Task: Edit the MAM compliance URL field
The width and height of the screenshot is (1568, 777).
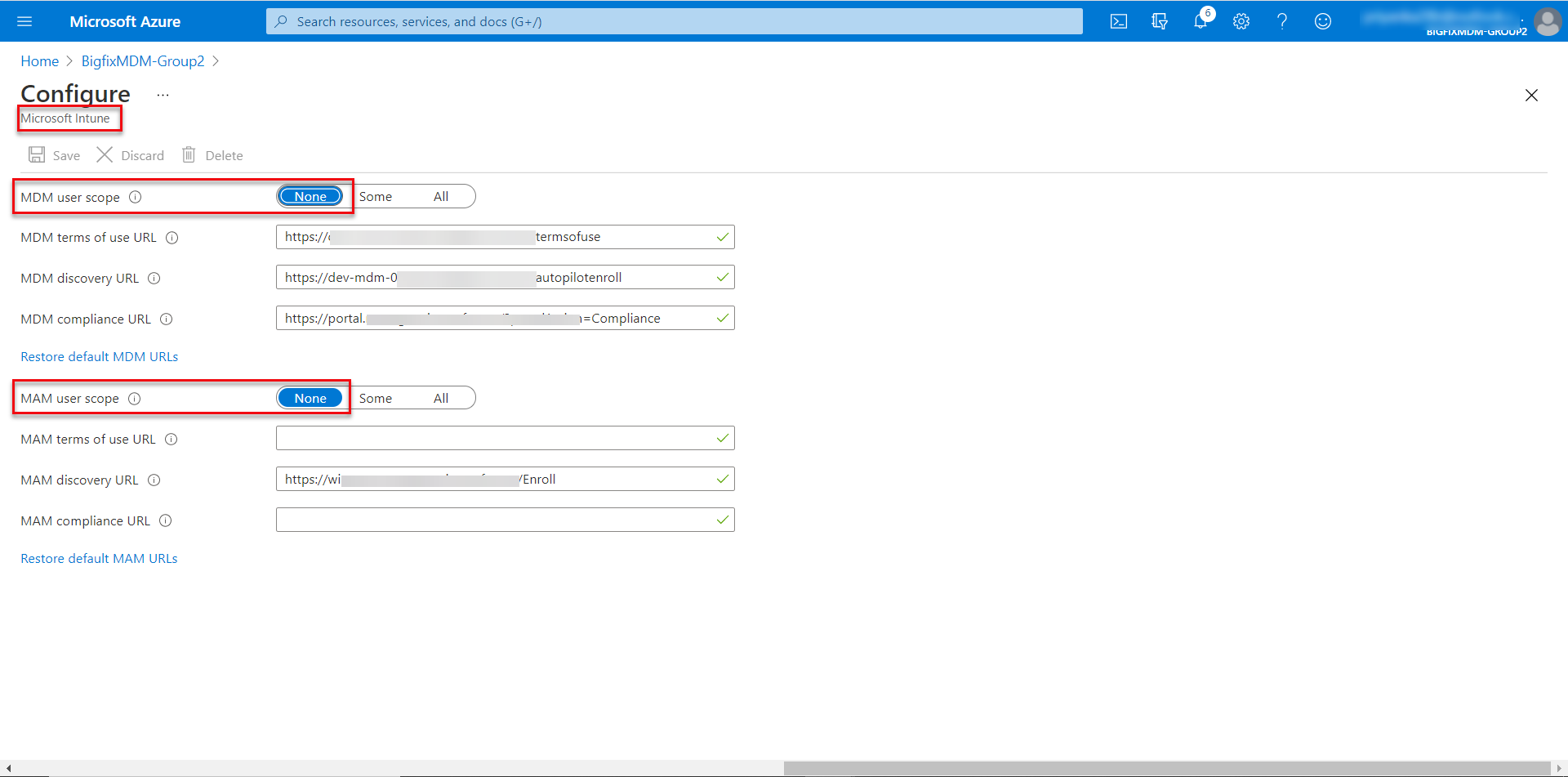Action: [505, 520]
